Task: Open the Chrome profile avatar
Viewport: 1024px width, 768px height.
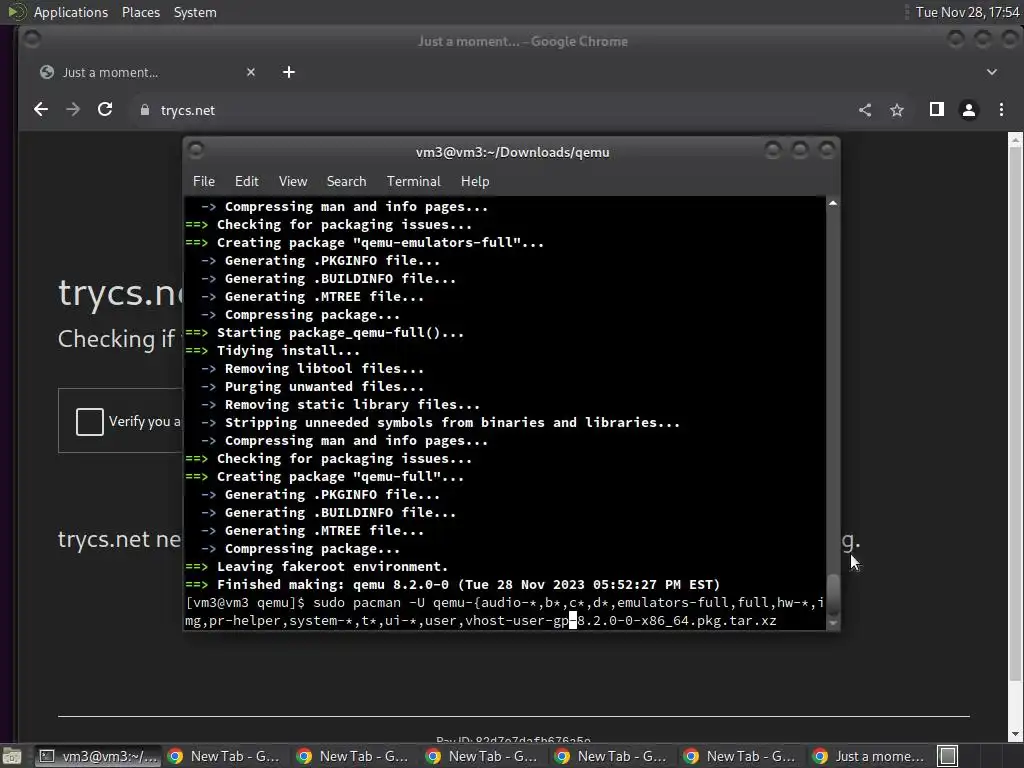Action: point(969,110)
